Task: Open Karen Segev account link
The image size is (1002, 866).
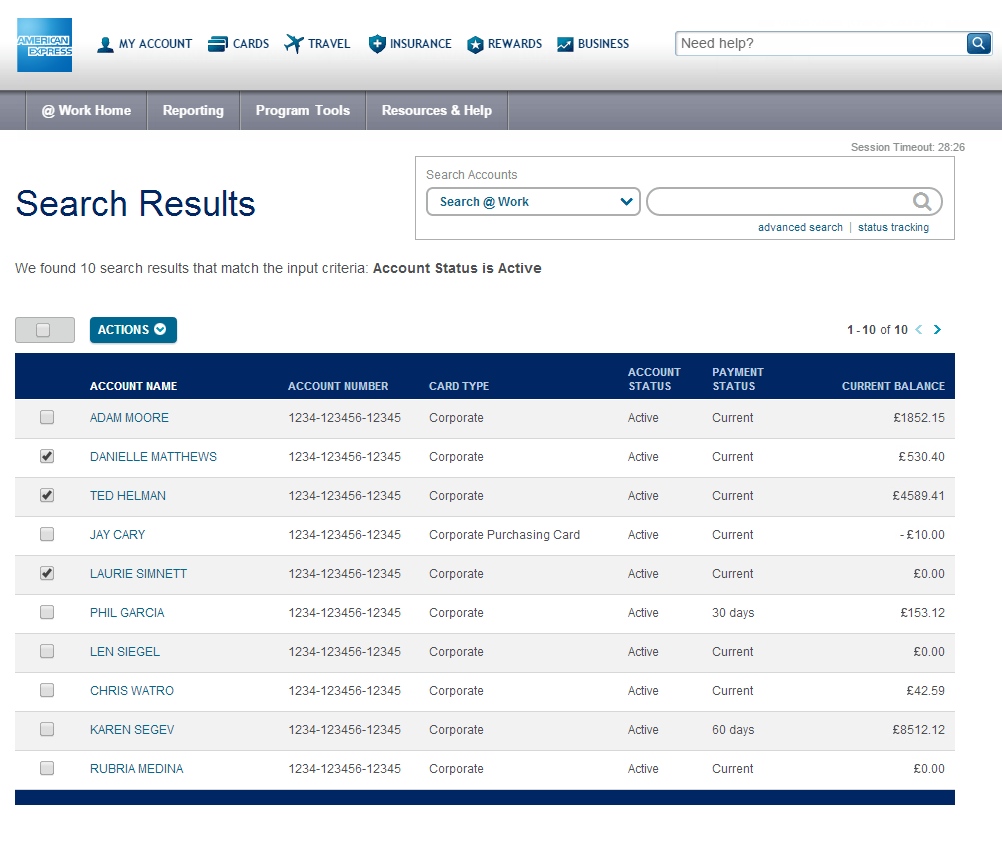Action: [132, 730]
